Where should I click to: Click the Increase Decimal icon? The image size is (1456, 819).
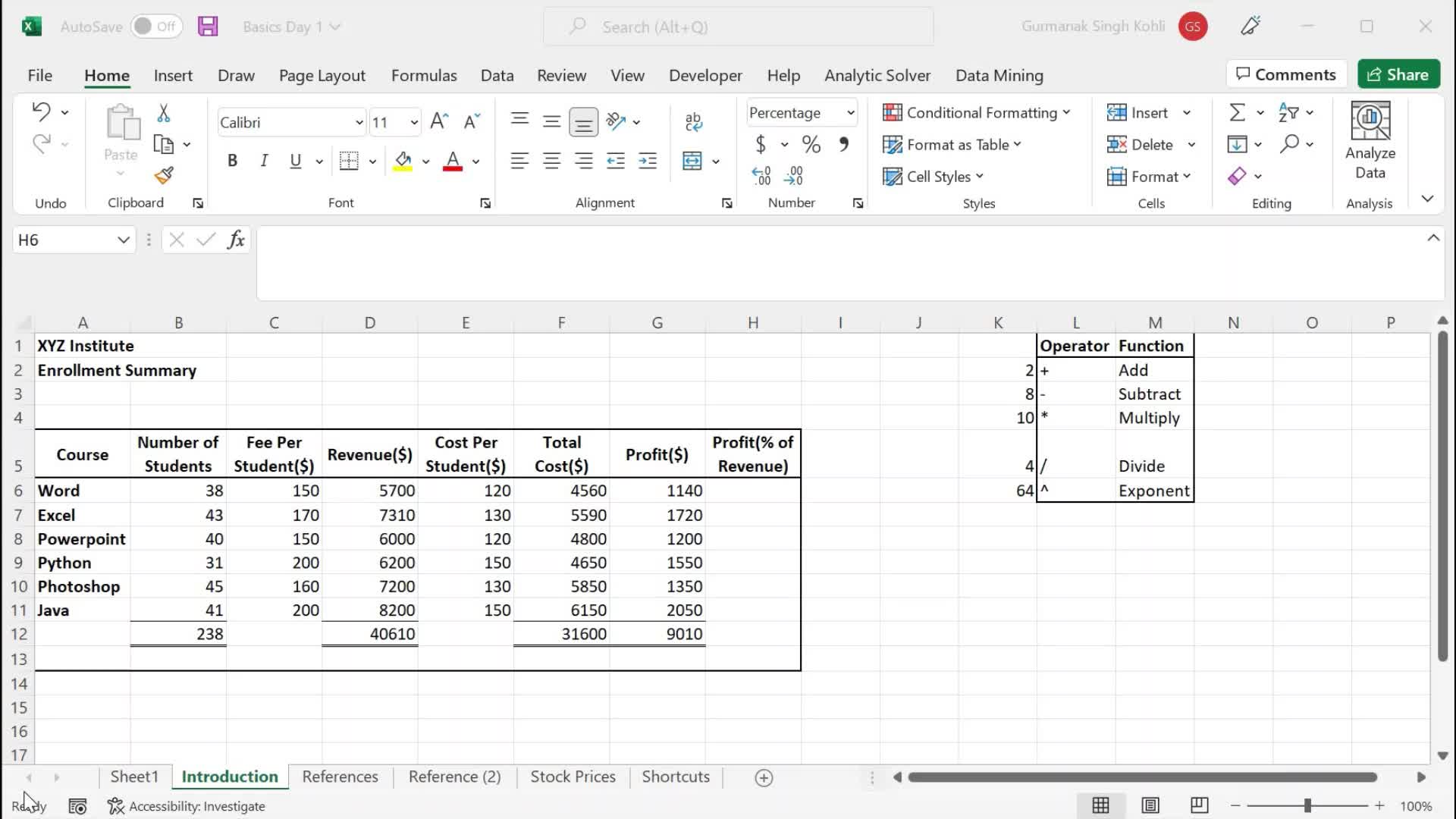click(x=761, y=176)
